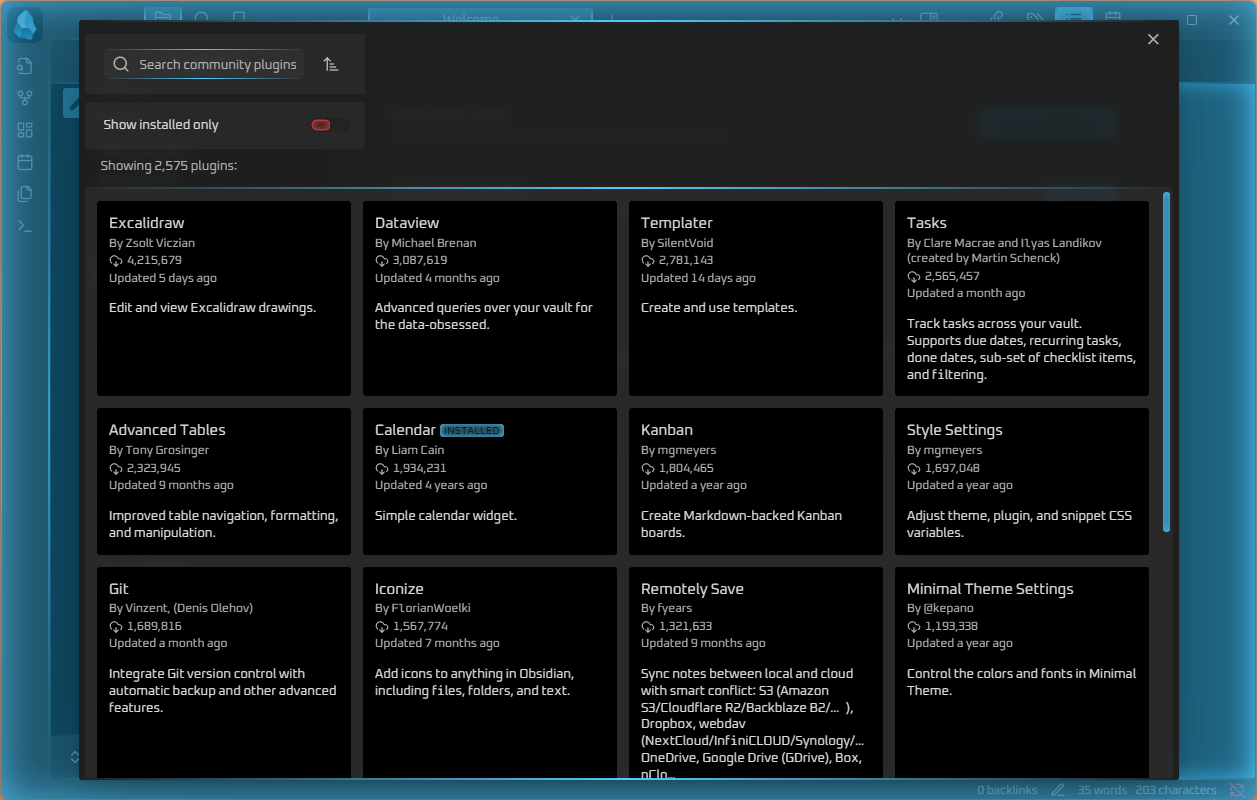Toggle Show installed only switch
The image size is (1257, 800).
pyautogui.click(x=330, y=125)
